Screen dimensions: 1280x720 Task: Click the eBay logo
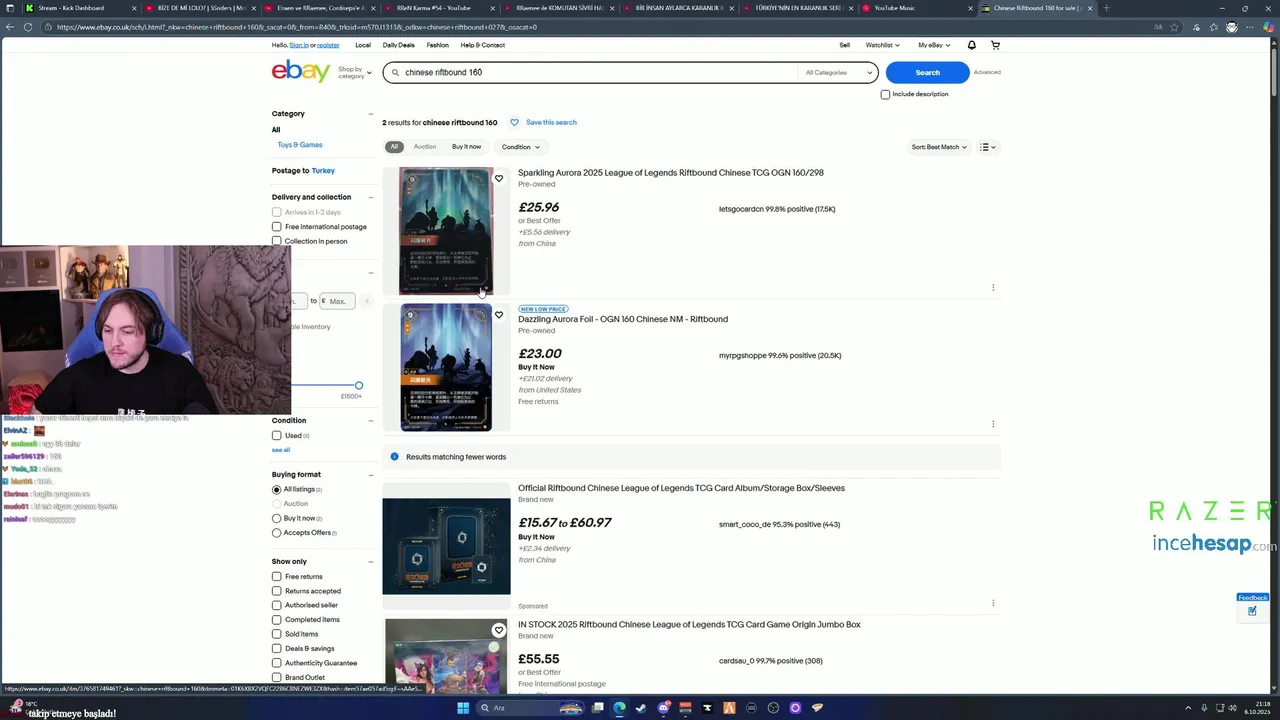coord(301,71)
